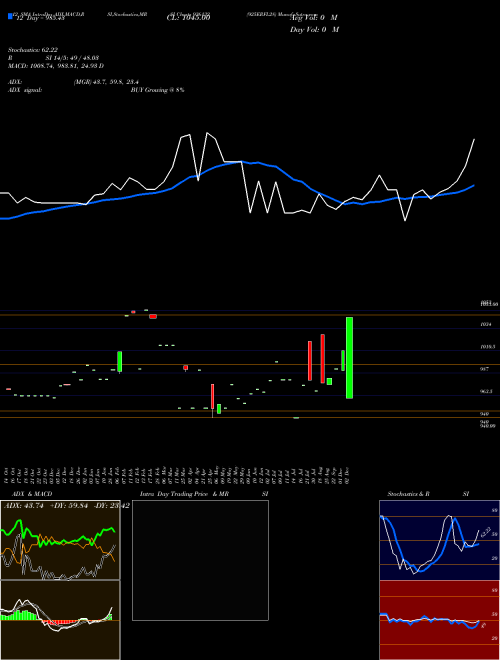The width and height of the screenshot is (500, 660).
Task: Click the tall green last candlestick
Action: (x=349, y=358)
